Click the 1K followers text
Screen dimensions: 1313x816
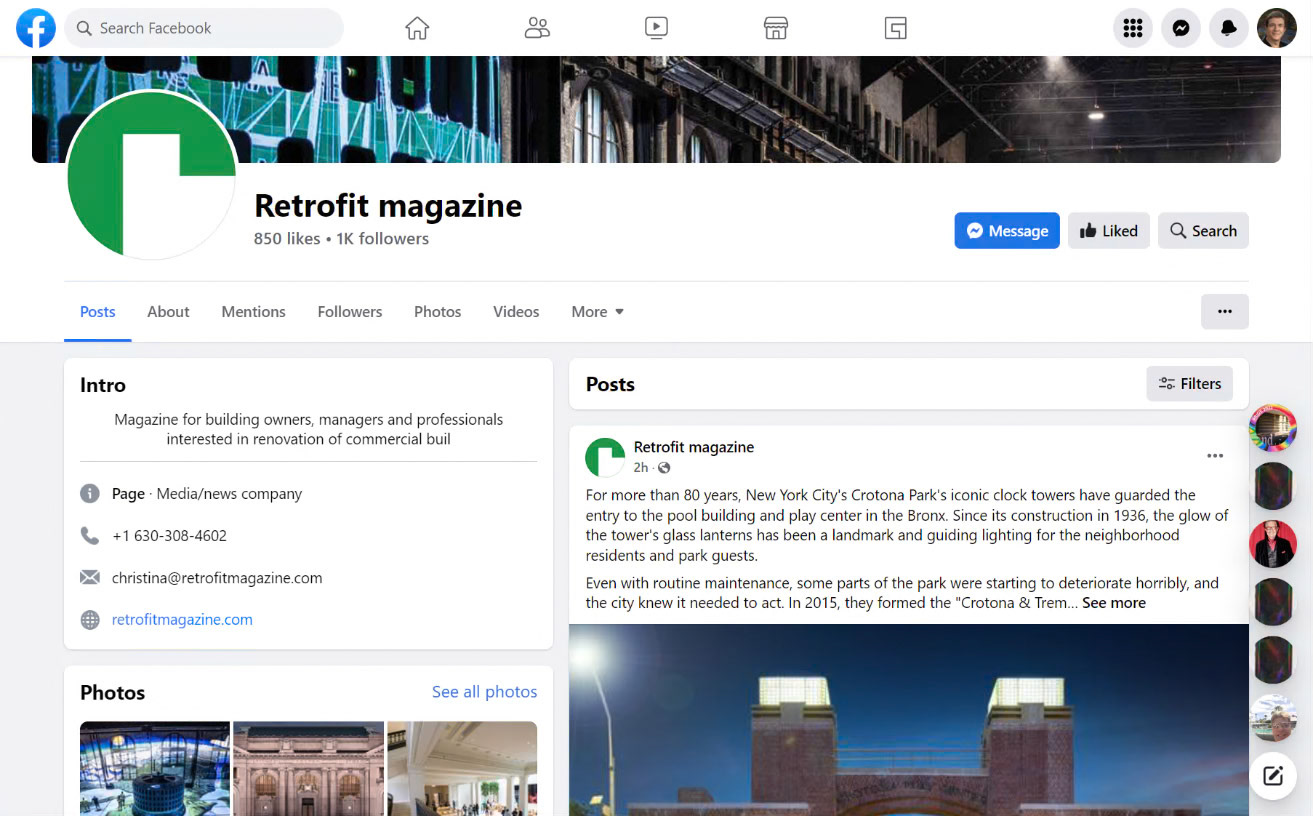coord(382,239)
